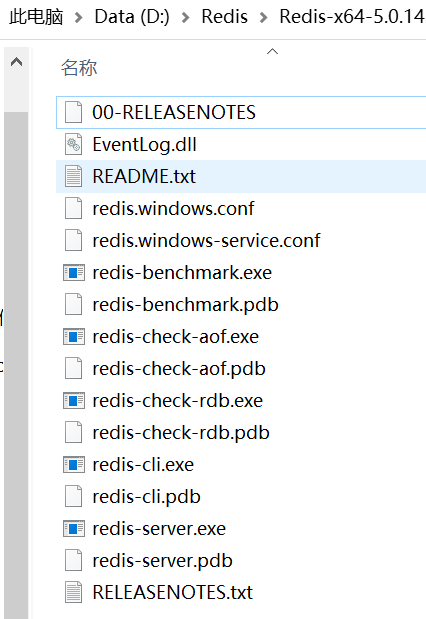Click the redis-benchmark.exe application icon
Screen dimensions: 426x619
(74, 272)
